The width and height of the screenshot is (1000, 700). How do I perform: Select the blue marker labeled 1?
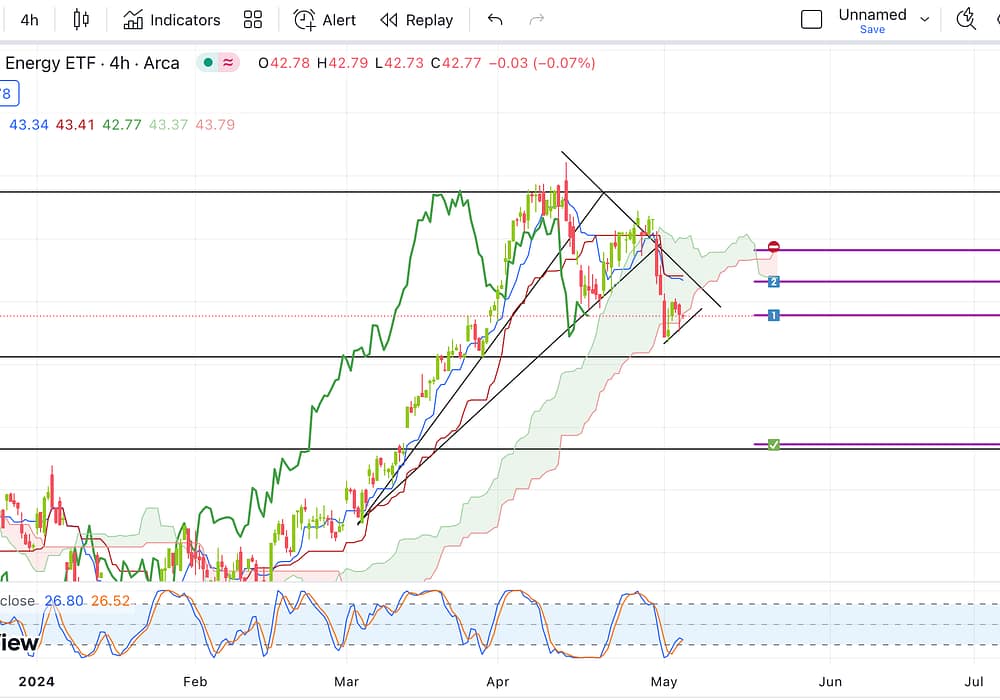[x=774, y=315]
